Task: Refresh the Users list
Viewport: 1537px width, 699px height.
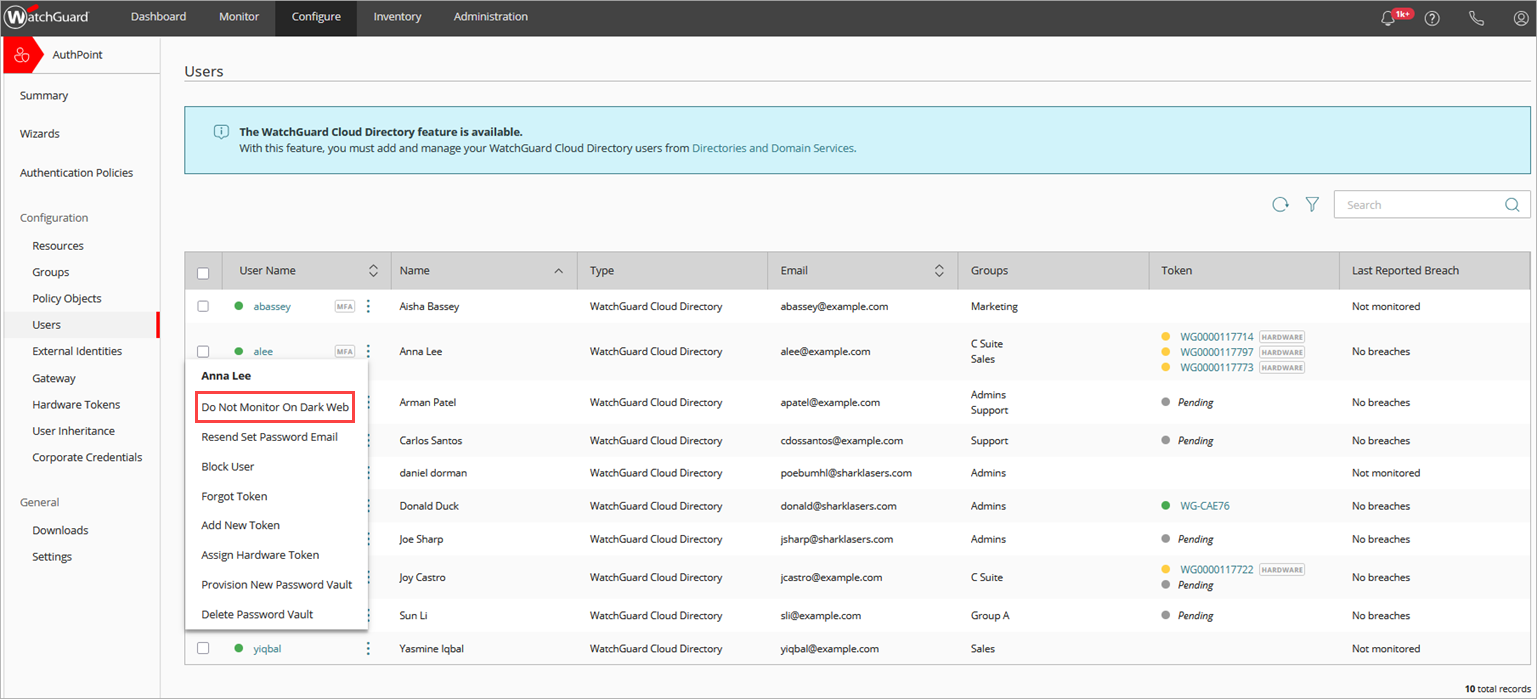Action: (x=1281, y=204)
